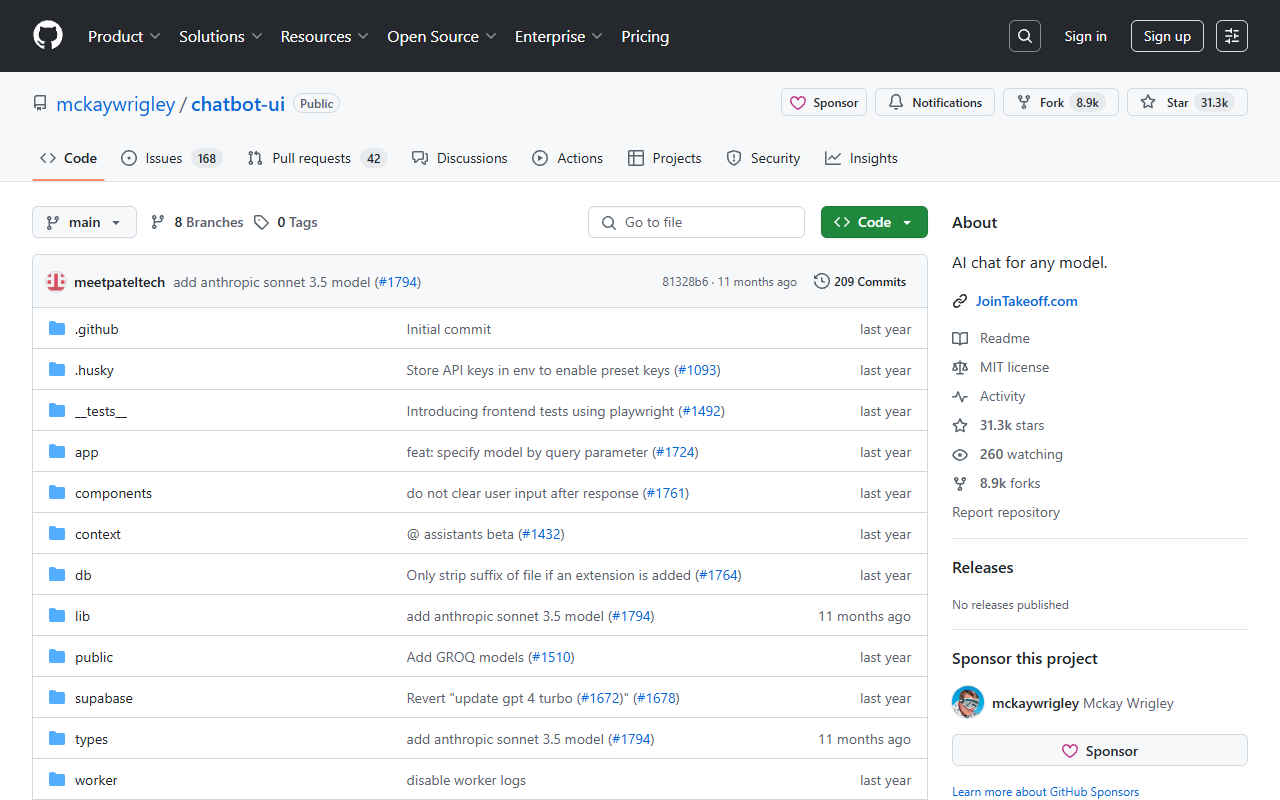This screenshot has width=1280, height=800.
Task: Fork the repository with the Fork button
Action: [x=1061, y=102]
